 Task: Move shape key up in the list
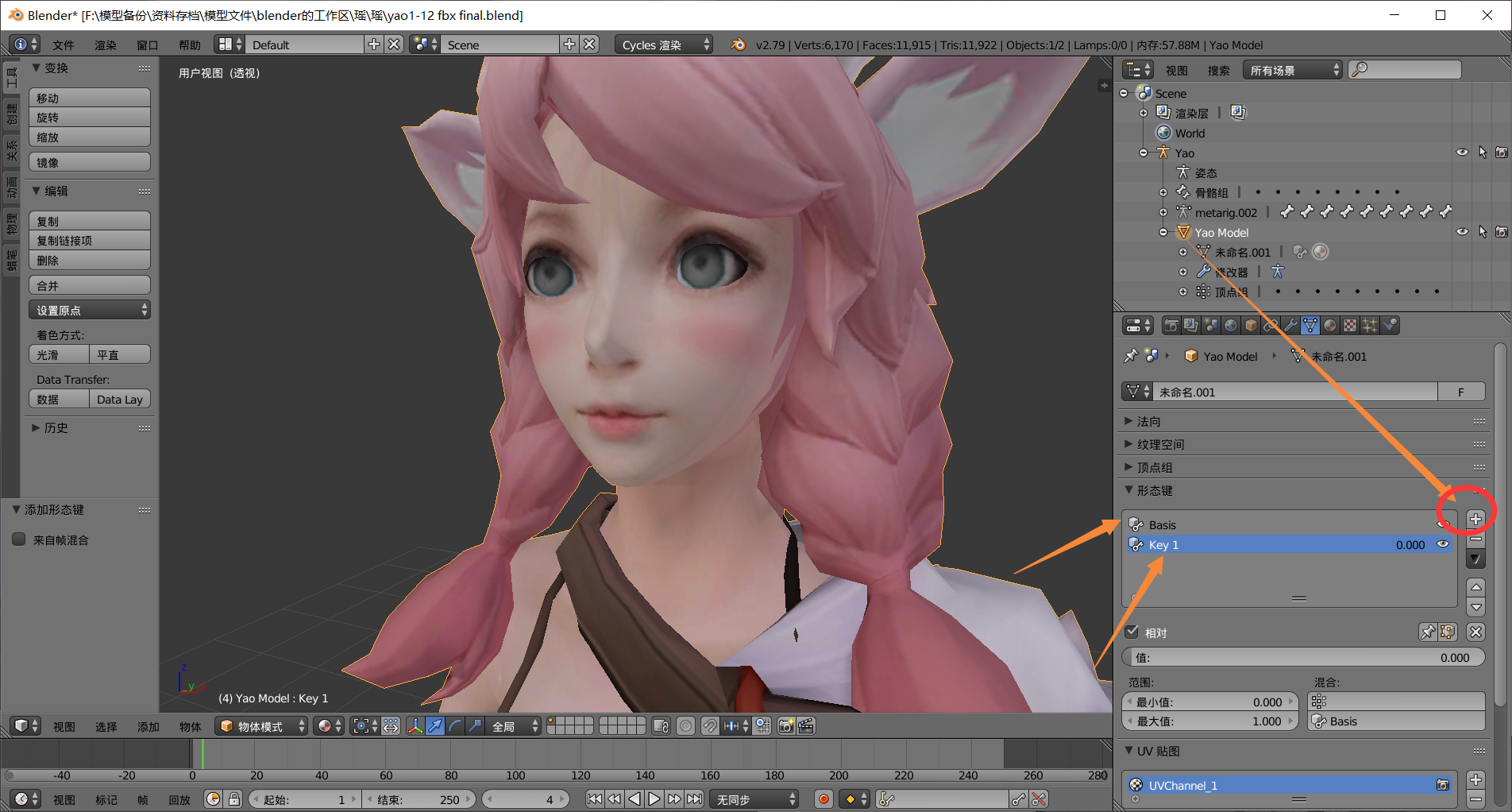1475,586
